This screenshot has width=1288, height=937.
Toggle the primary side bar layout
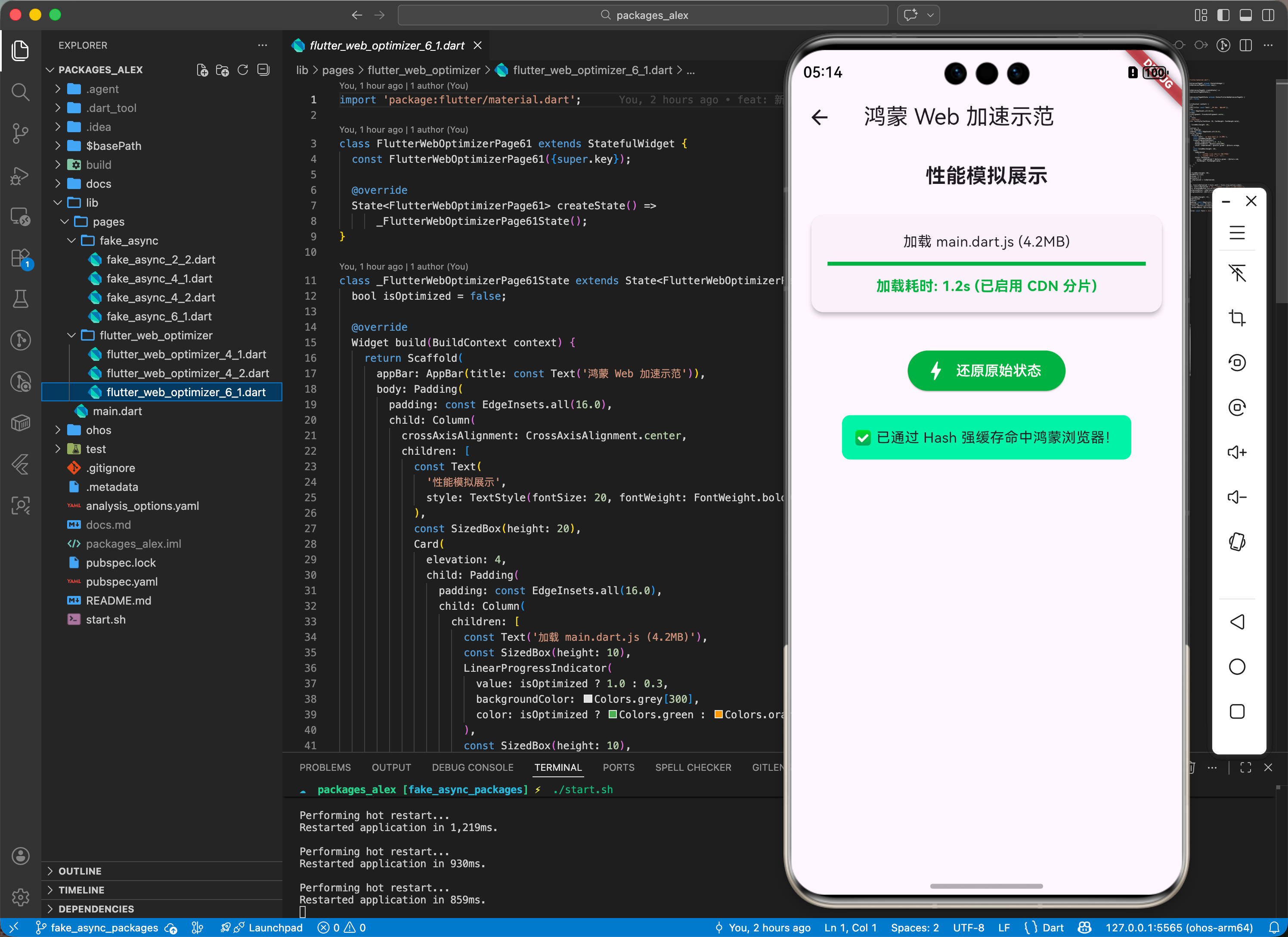click(x=1223, y=16)
